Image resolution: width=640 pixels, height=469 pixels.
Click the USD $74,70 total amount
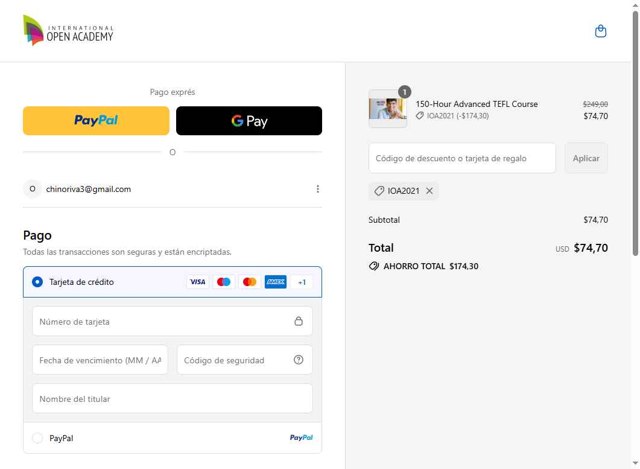[x=581, y=248]
